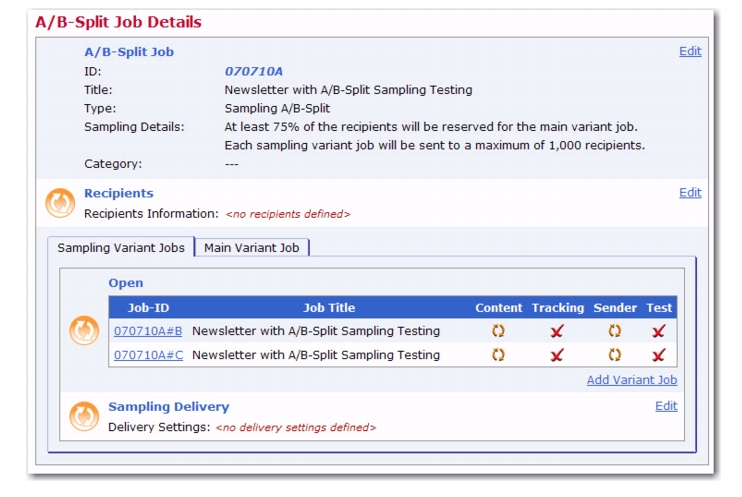Viewport: 742px width, 497px height.
Task: Click the orange status icon beside Recipients
Action: click(60, 203)
